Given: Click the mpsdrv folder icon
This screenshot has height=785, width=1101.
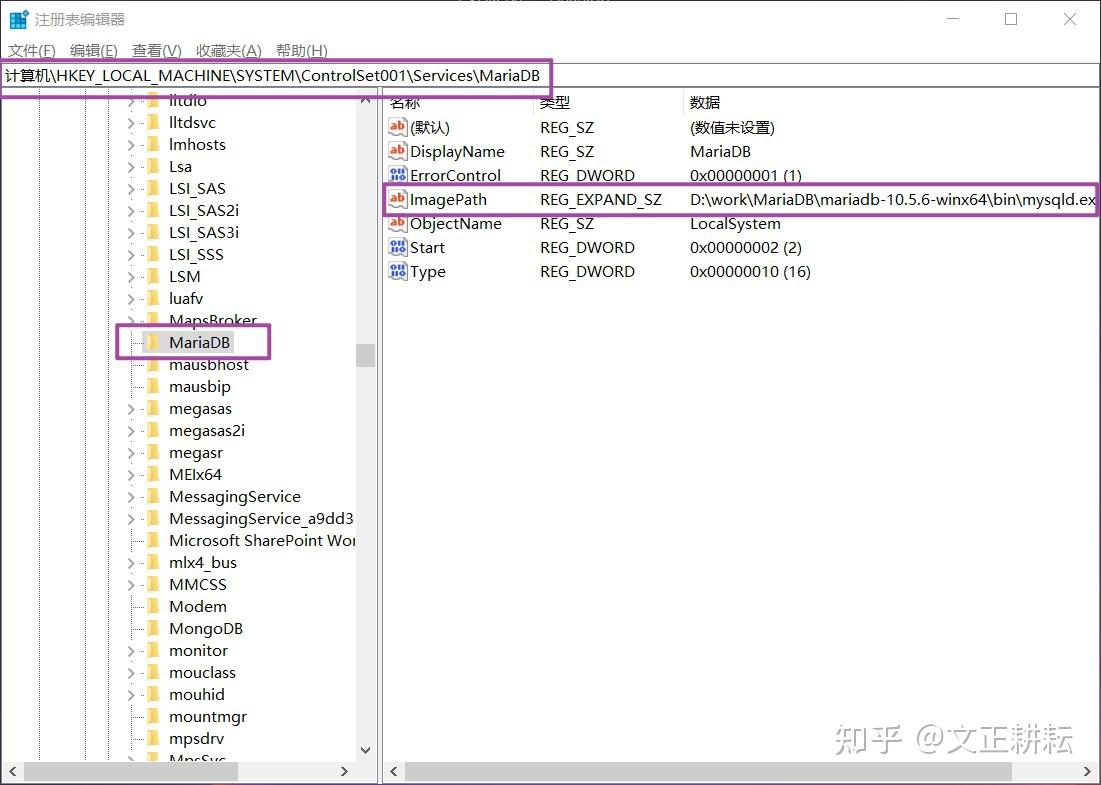Looking at the screenshot, I should click(152, 739).
